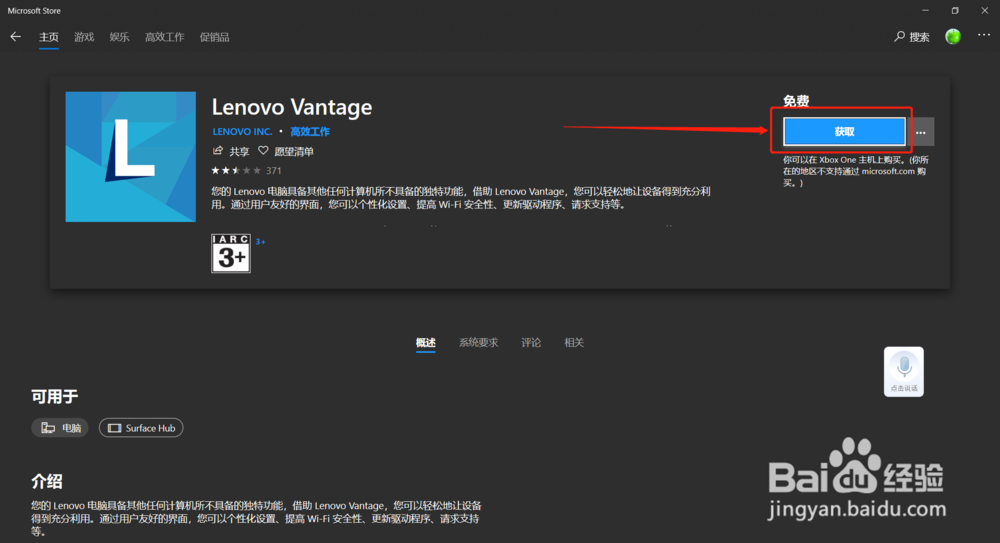Click the 获取 button
Viewport: 1000px width, 543px height.
point(844,131)
